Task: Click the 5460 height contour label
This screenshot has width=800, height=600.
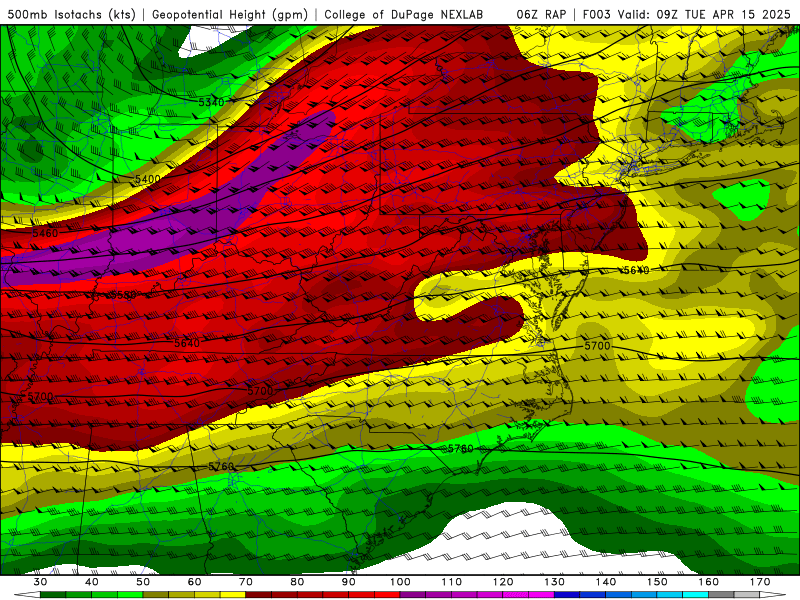Action: click(45, 233)
